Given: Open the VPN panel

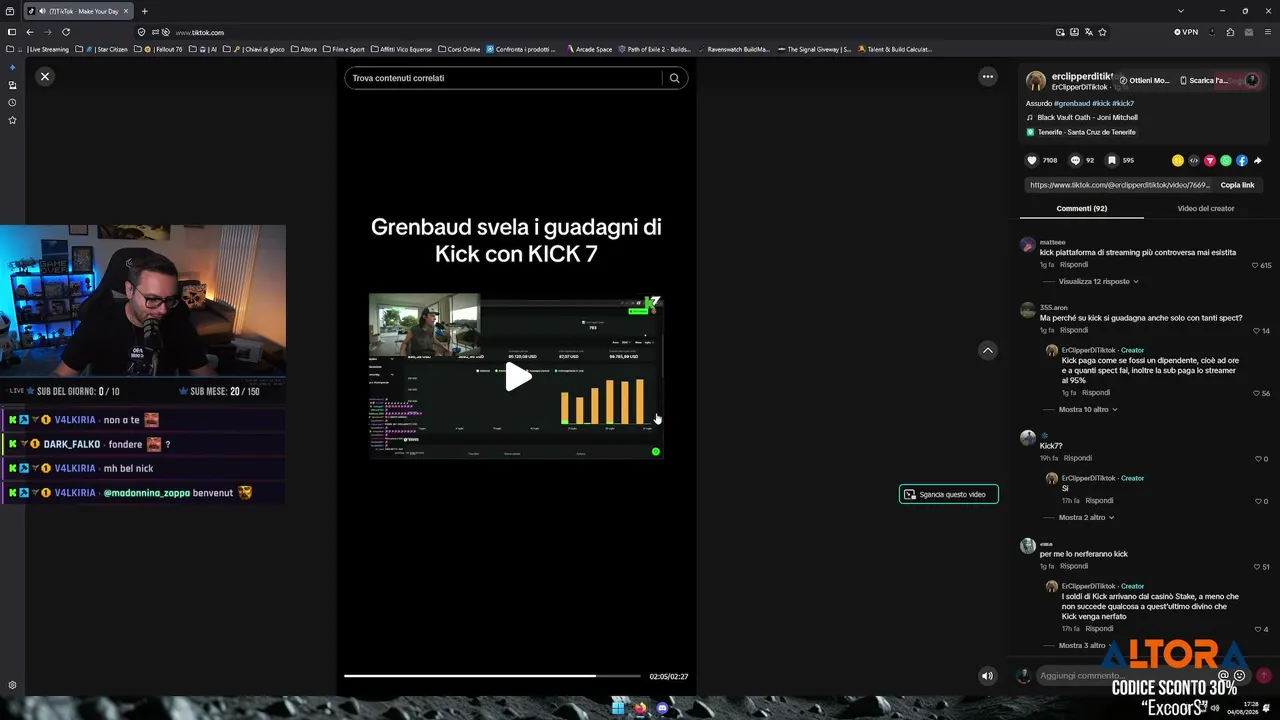Looking at the screenshot, I should [1186, 32].
